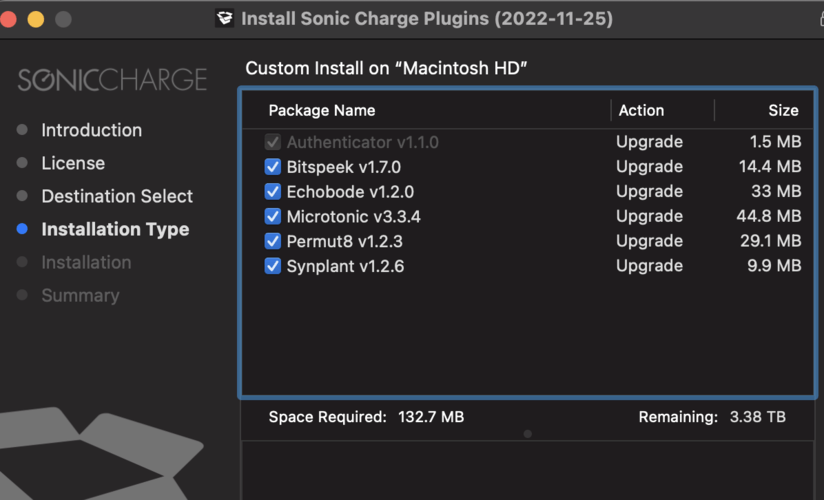Disable the Synplant v1.2.6 checkbox

273,266
